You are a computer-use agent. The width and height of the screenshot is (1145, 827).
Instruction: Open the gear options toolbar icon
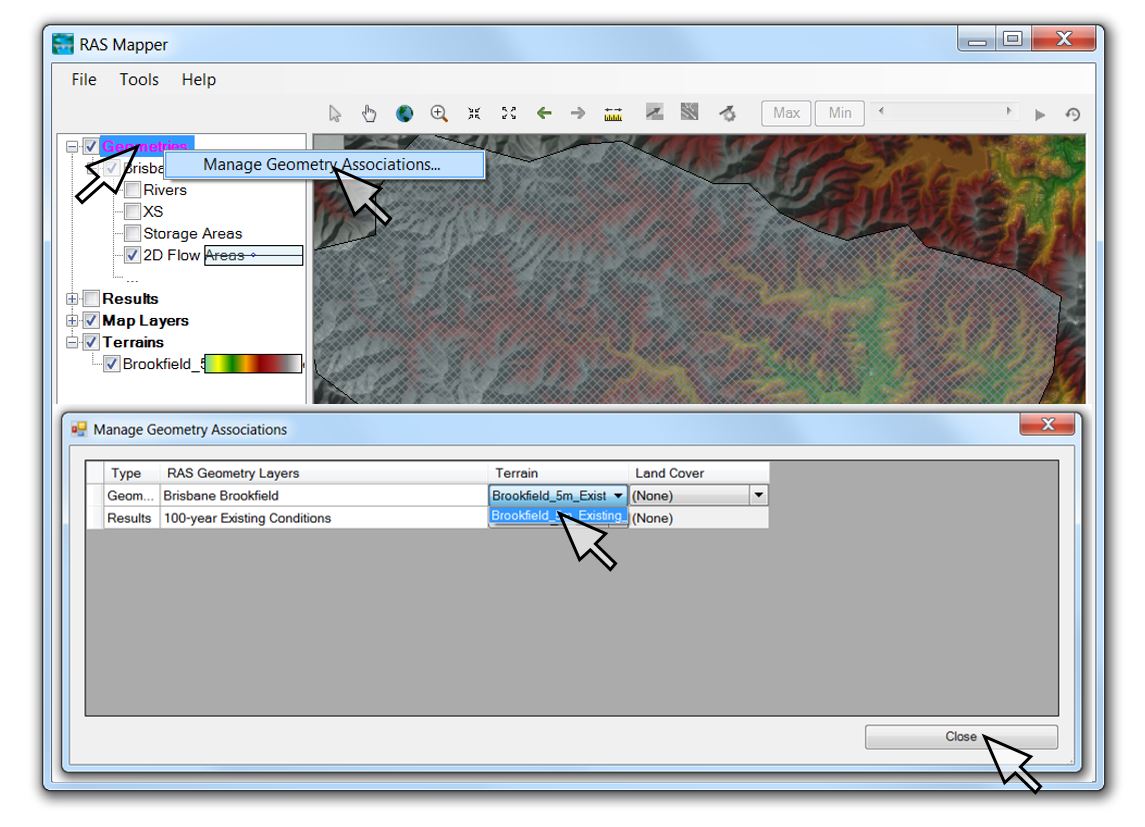727,113
